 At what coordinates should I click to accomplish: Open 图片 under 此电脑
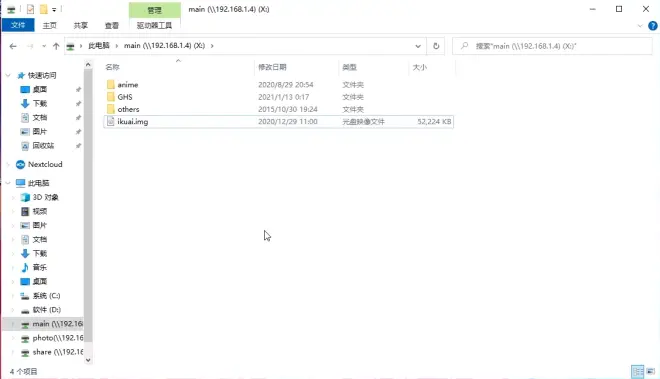pyautogui.click(x=40, y=225)
